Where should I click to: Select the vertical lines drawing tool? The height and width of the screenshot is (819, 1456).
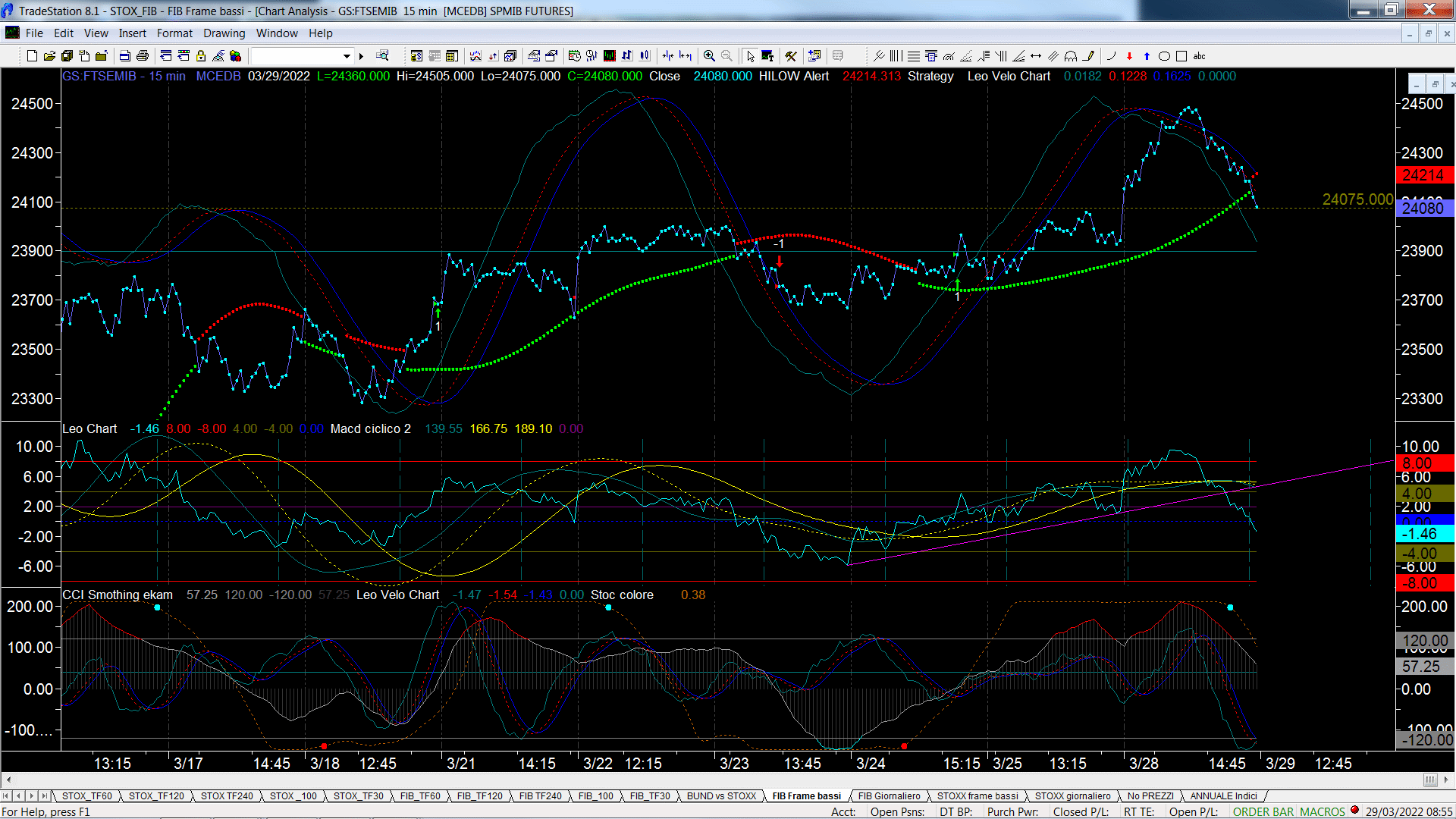pos(896,56)
